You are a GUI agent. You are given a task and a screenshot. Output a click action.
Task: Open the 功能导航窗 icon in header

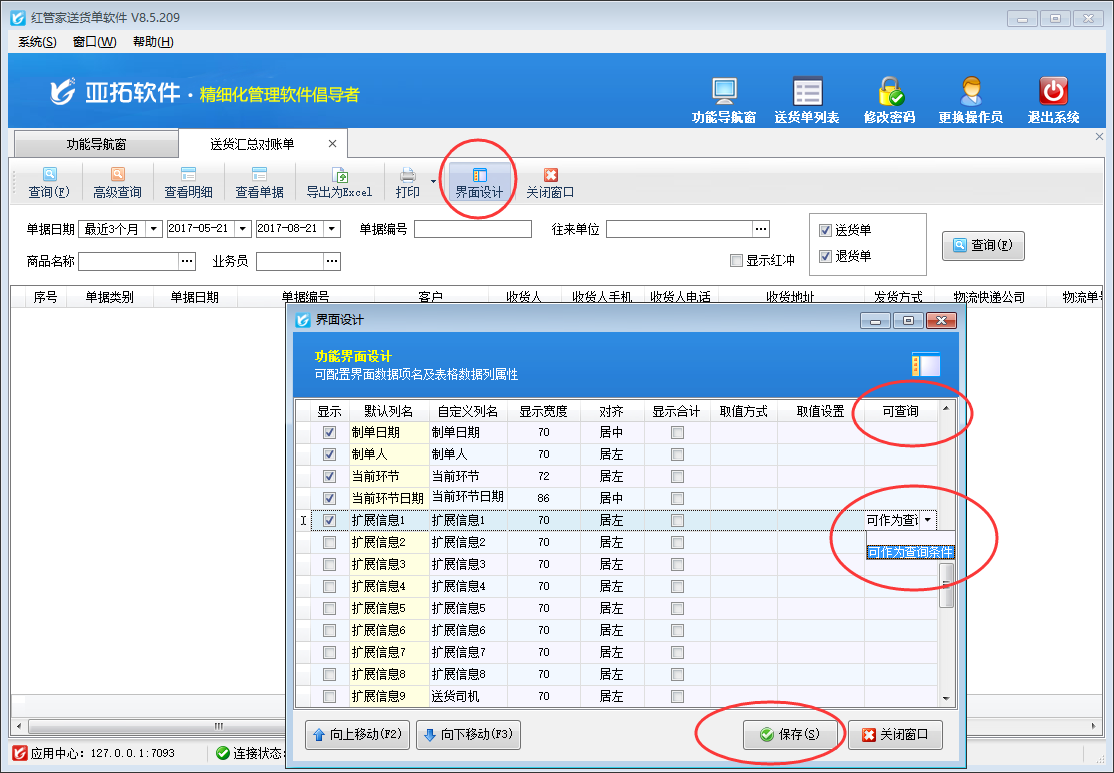[x=723, y=92]
